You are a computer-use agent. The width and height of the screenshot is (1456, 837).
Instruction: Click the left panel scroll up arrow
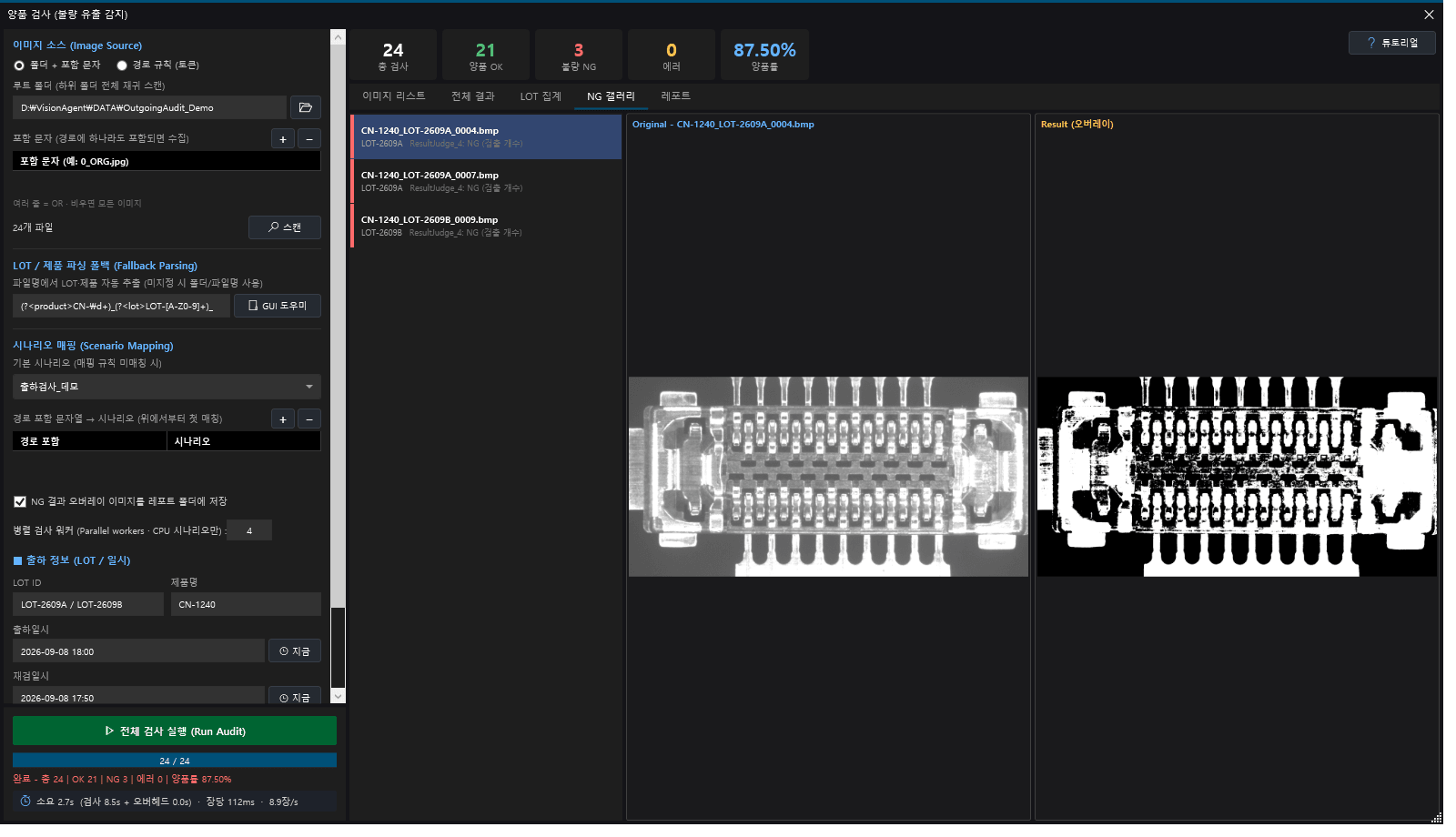pyautogui.click(x=338, y=37)
